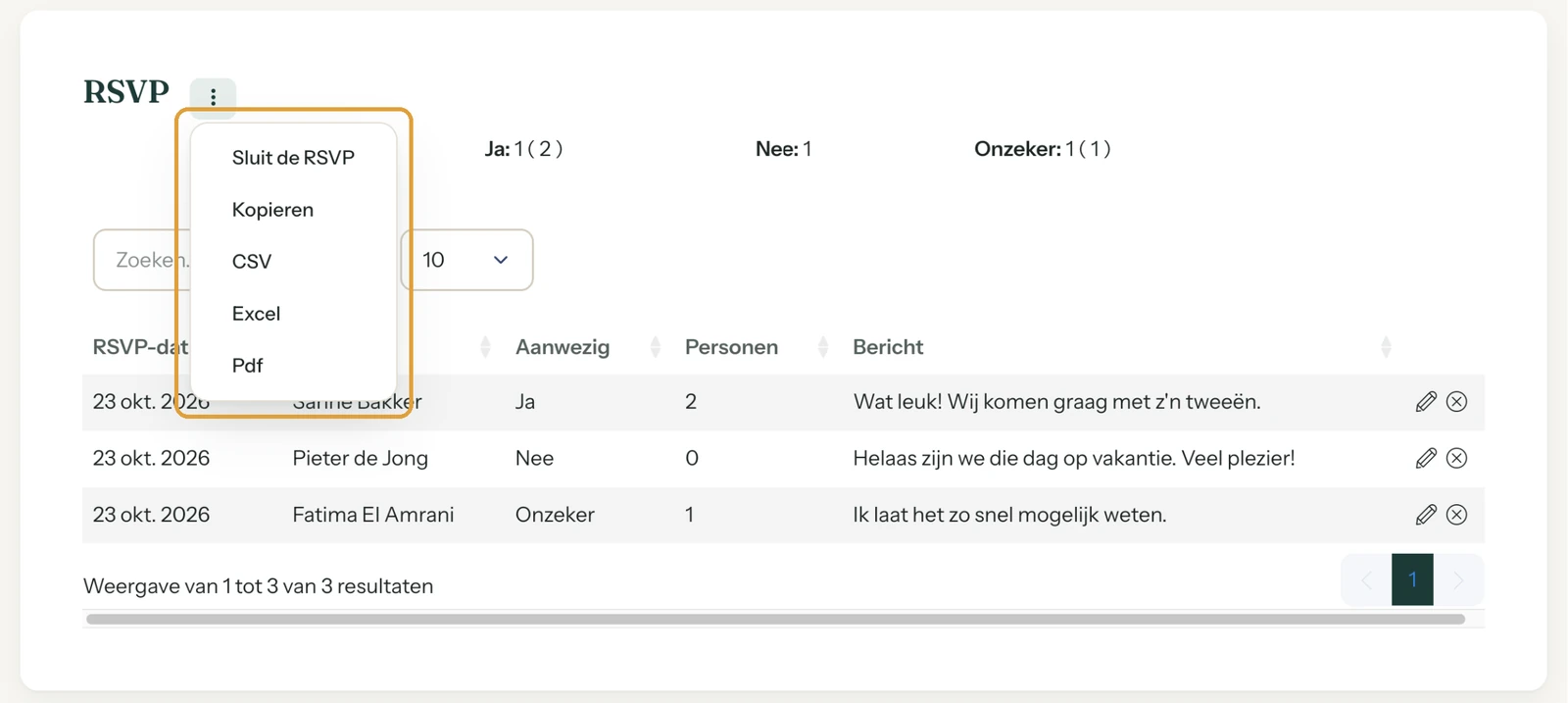Click the Onzeker attendance cell

point(555,515)
